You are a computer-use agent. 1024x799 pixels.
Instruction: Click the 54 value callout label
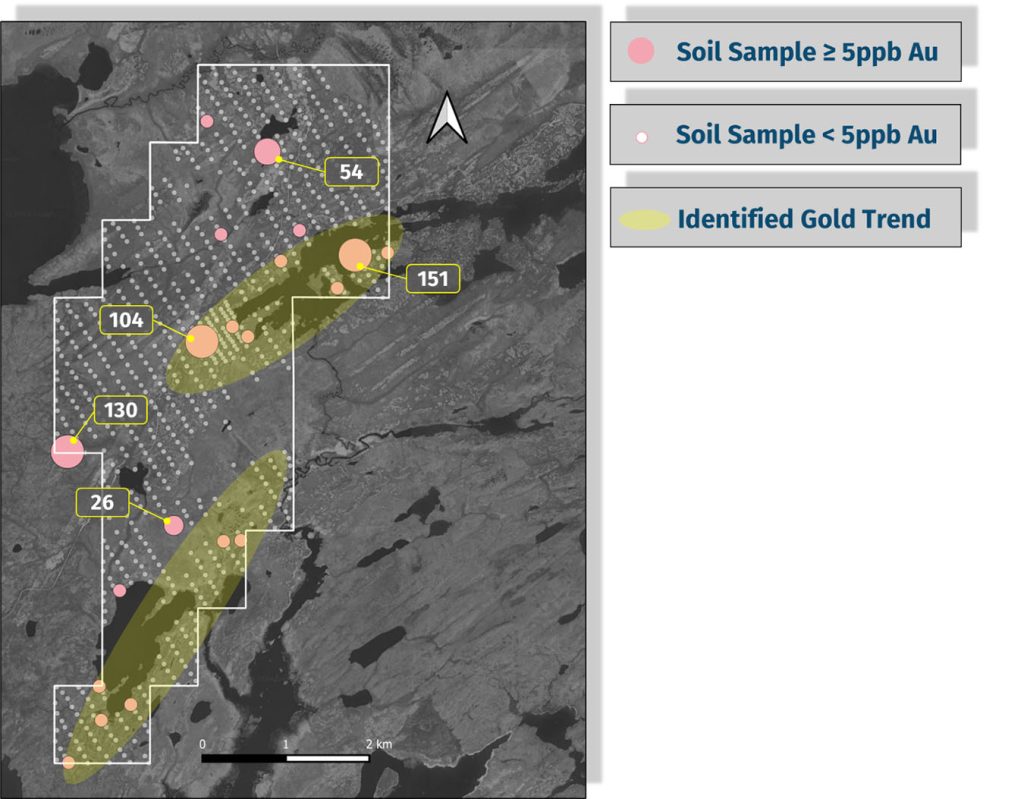[x=351, y=171]
